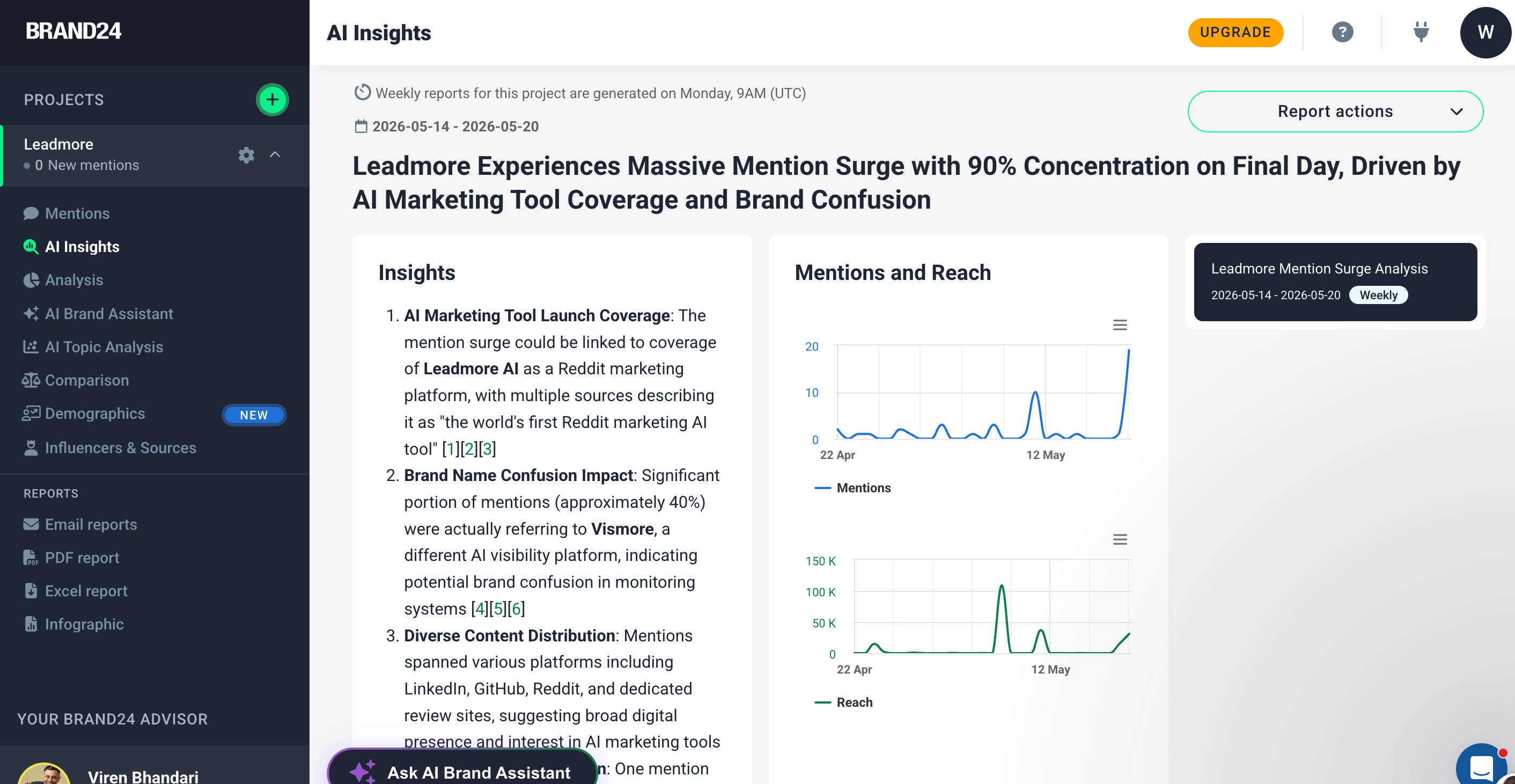This screenshot has height=784, width=1515.
Task: Click the Weekly tag on report card
Action: [1378, 295]
